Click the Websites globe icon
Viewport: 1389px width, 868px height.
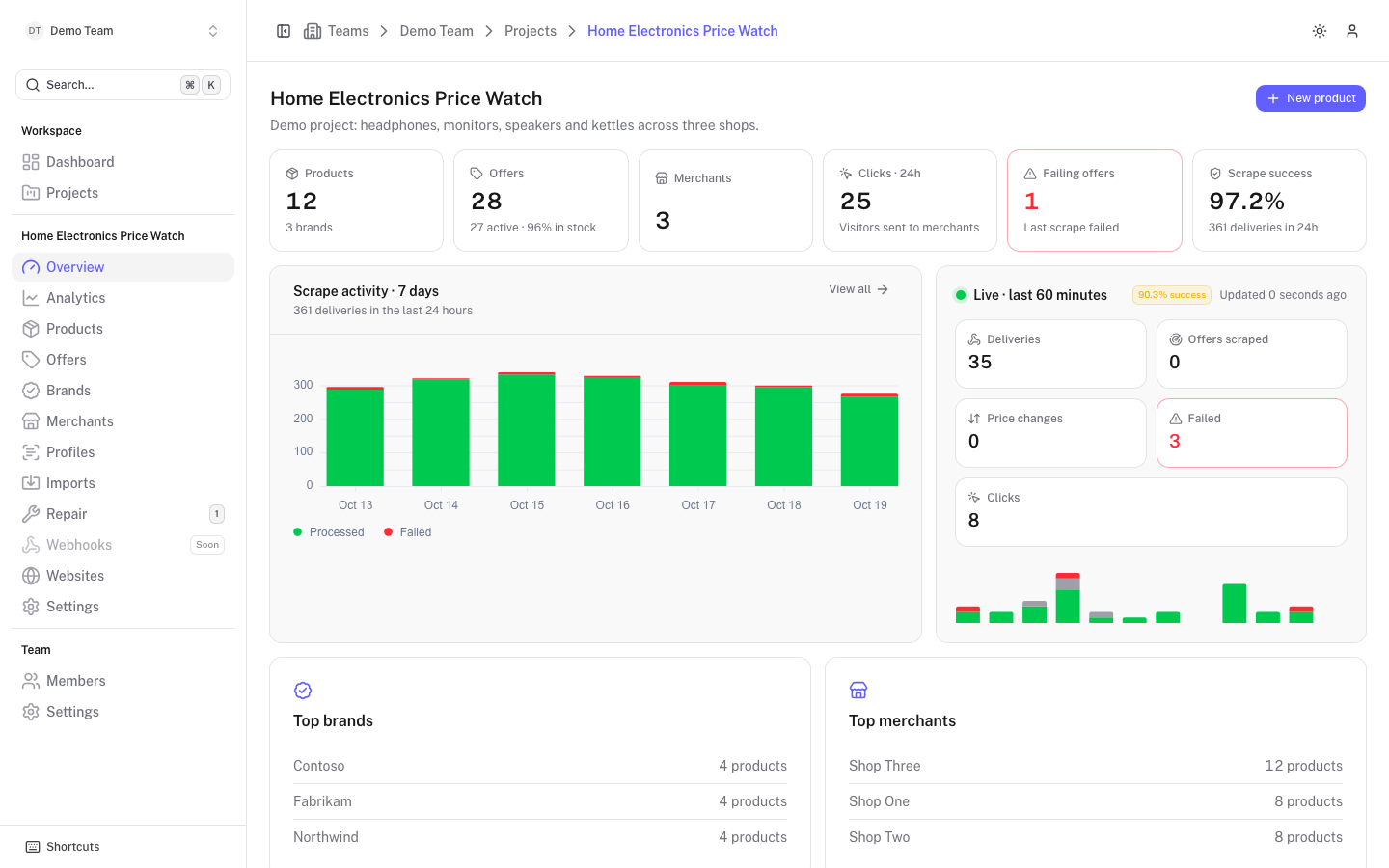(x=31, y=576)
